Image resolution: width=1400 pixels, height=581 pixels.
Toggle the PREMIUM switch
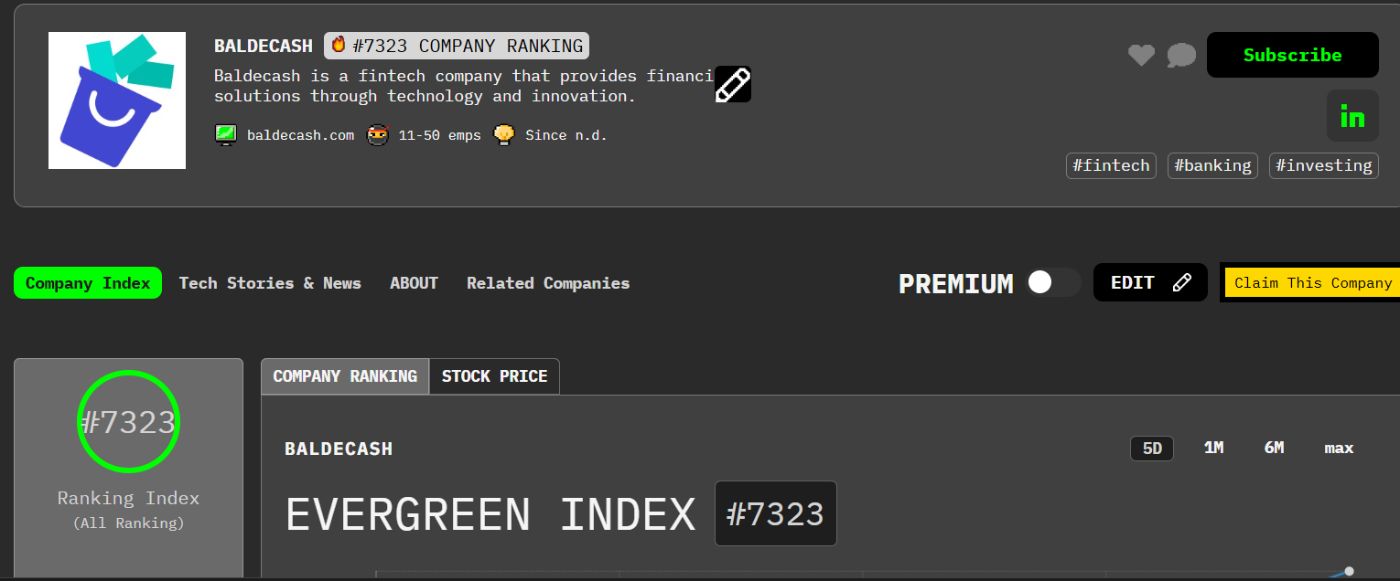click(1053, 283)
